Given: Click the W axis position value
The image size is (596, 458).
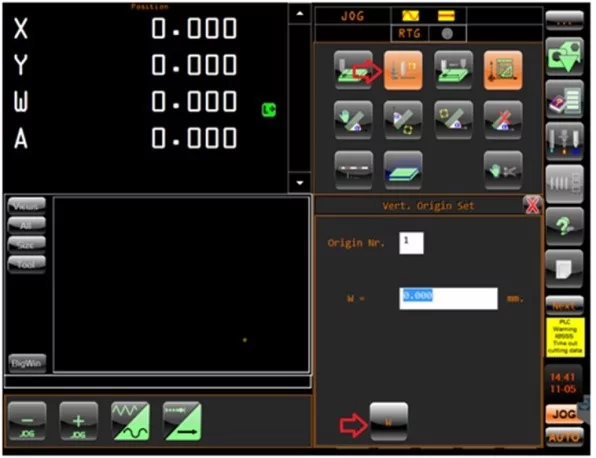Looking at the screenshot, I should click(x=194, y=101).
